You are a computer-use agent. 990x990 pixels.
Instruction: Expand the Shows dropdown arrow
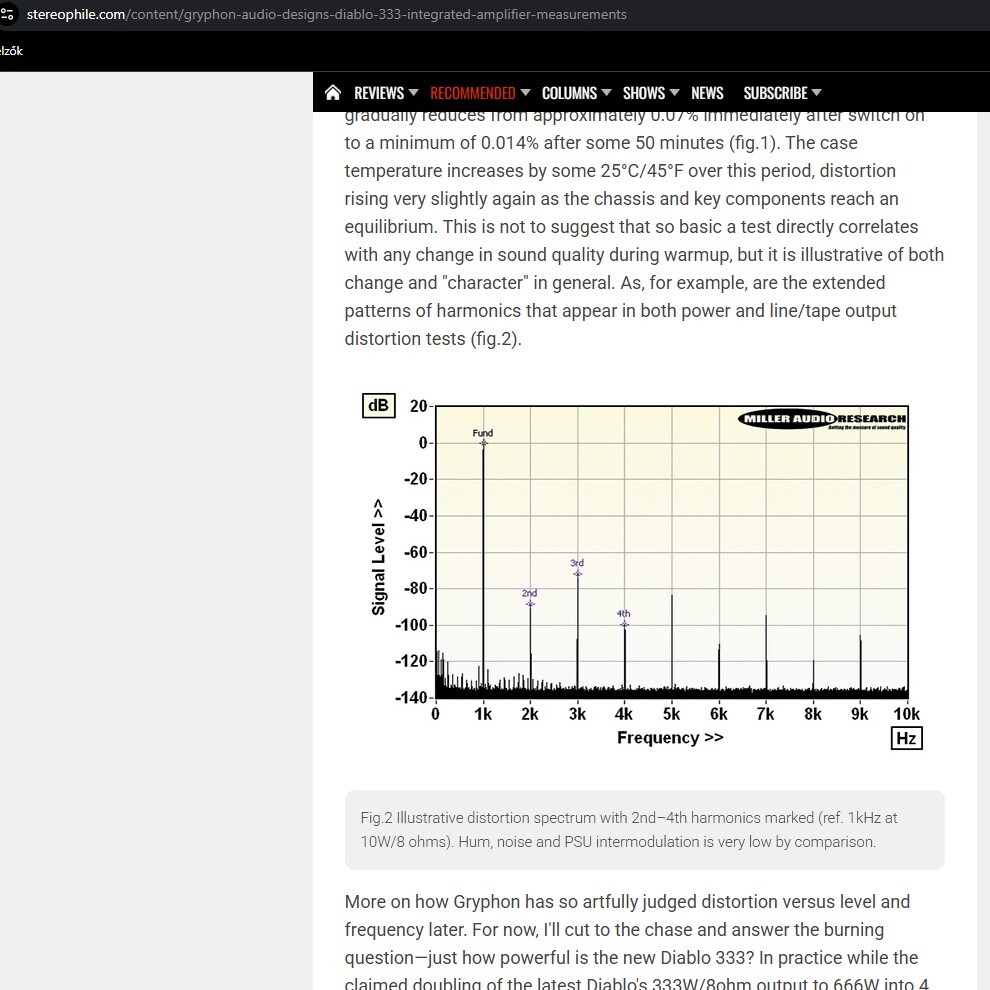pos(674,93)
